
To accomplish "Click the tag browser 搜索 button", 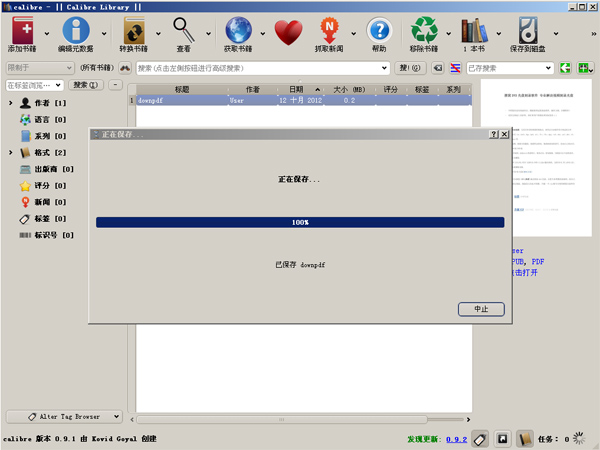I will [86, 85].
